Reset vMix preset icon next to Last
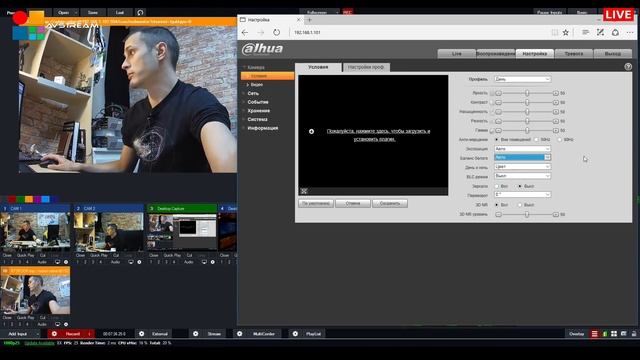640x360 pixels. click(x=140, y=12)
